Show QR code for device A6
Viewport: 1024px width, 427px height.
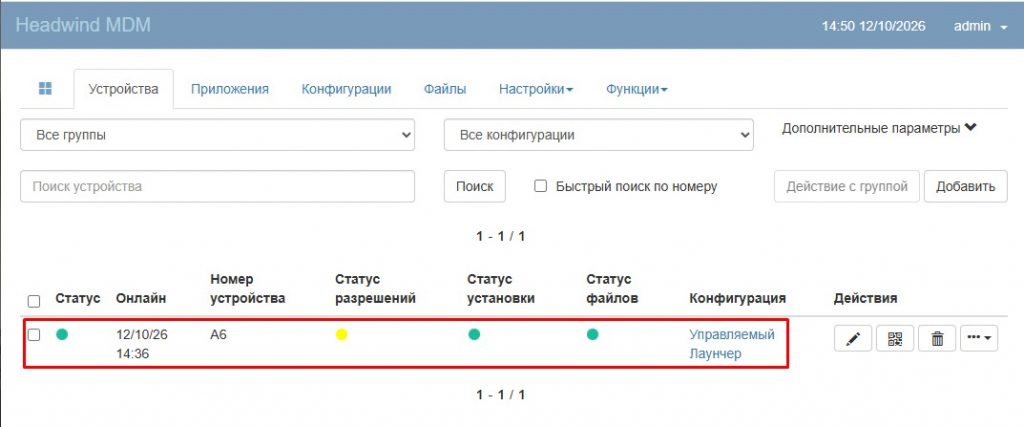click(895, 338)
